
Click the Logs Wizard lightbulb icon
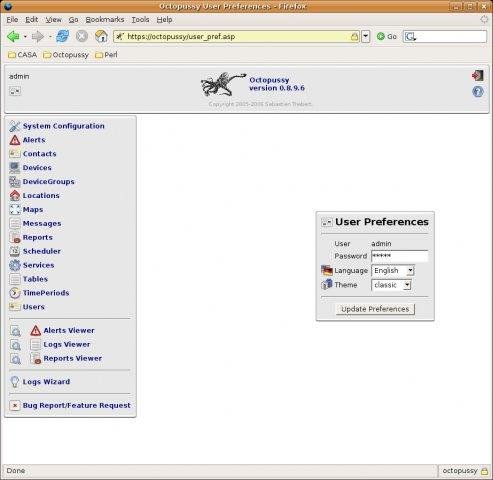point(15,382)
